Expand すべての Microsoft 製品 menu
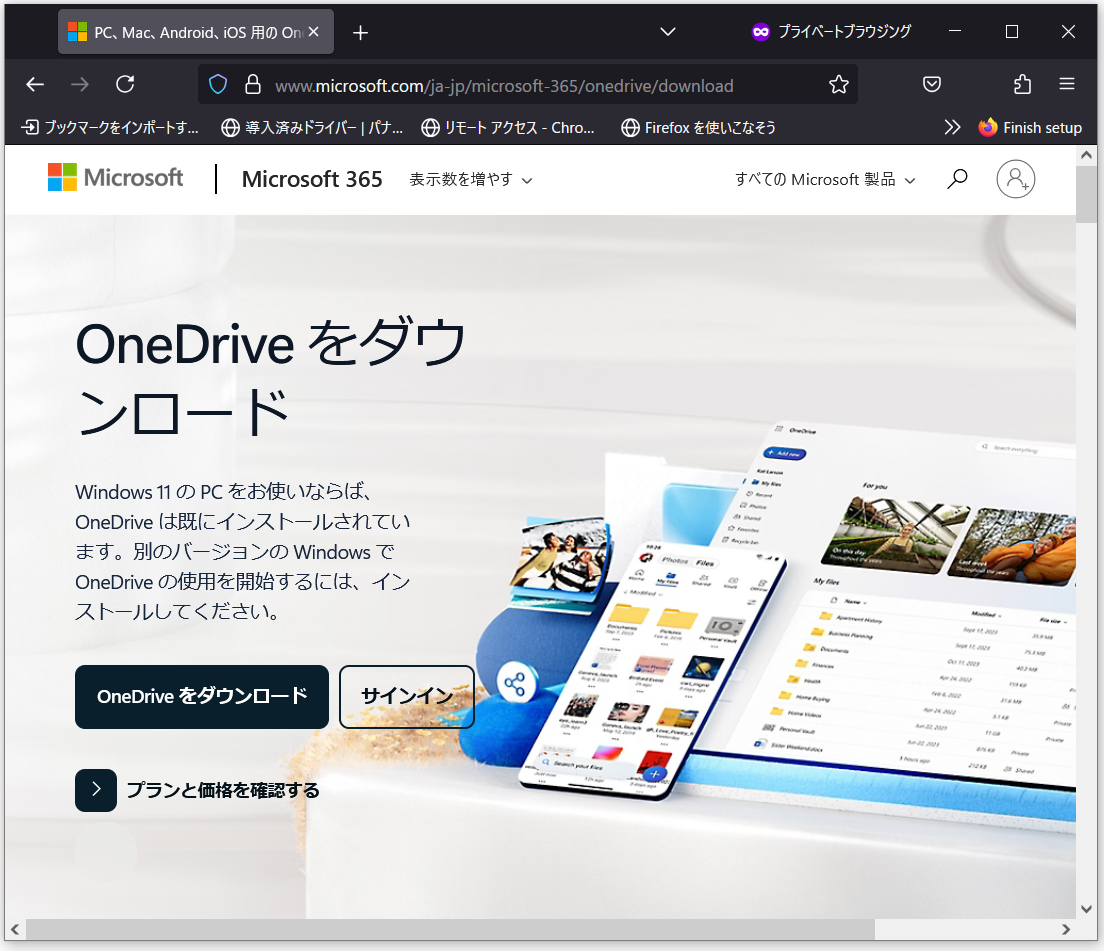The image size is (1104, 951). coord(824,180)
